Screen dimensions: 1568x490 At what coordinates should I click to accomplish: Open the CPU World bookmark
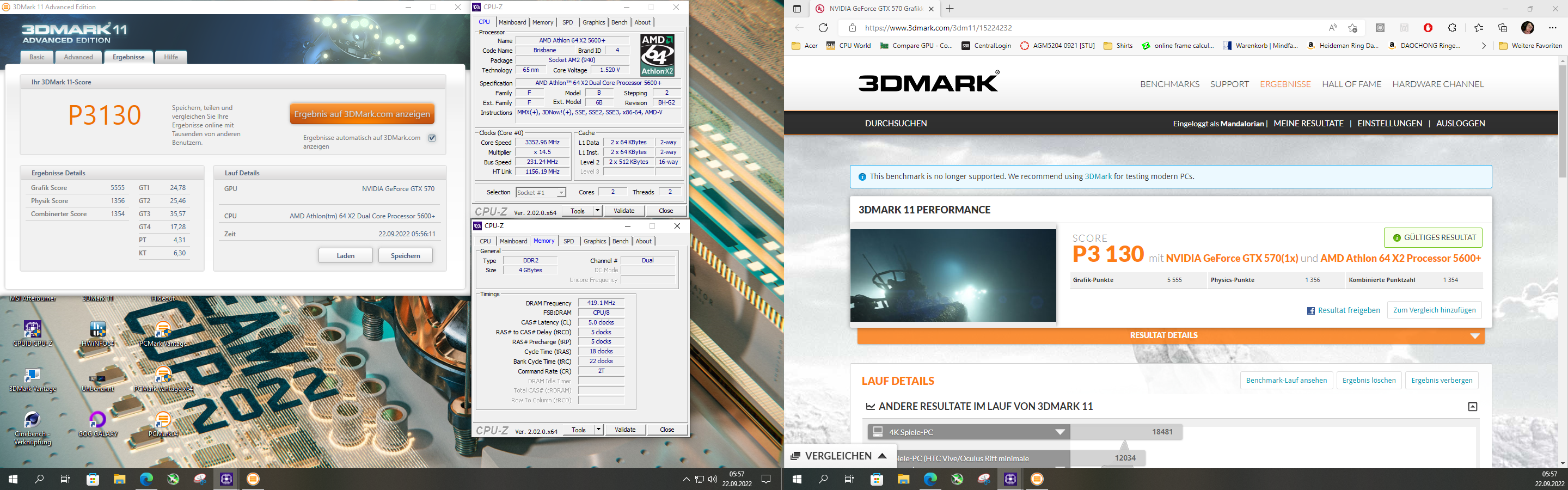coord(848,46)
